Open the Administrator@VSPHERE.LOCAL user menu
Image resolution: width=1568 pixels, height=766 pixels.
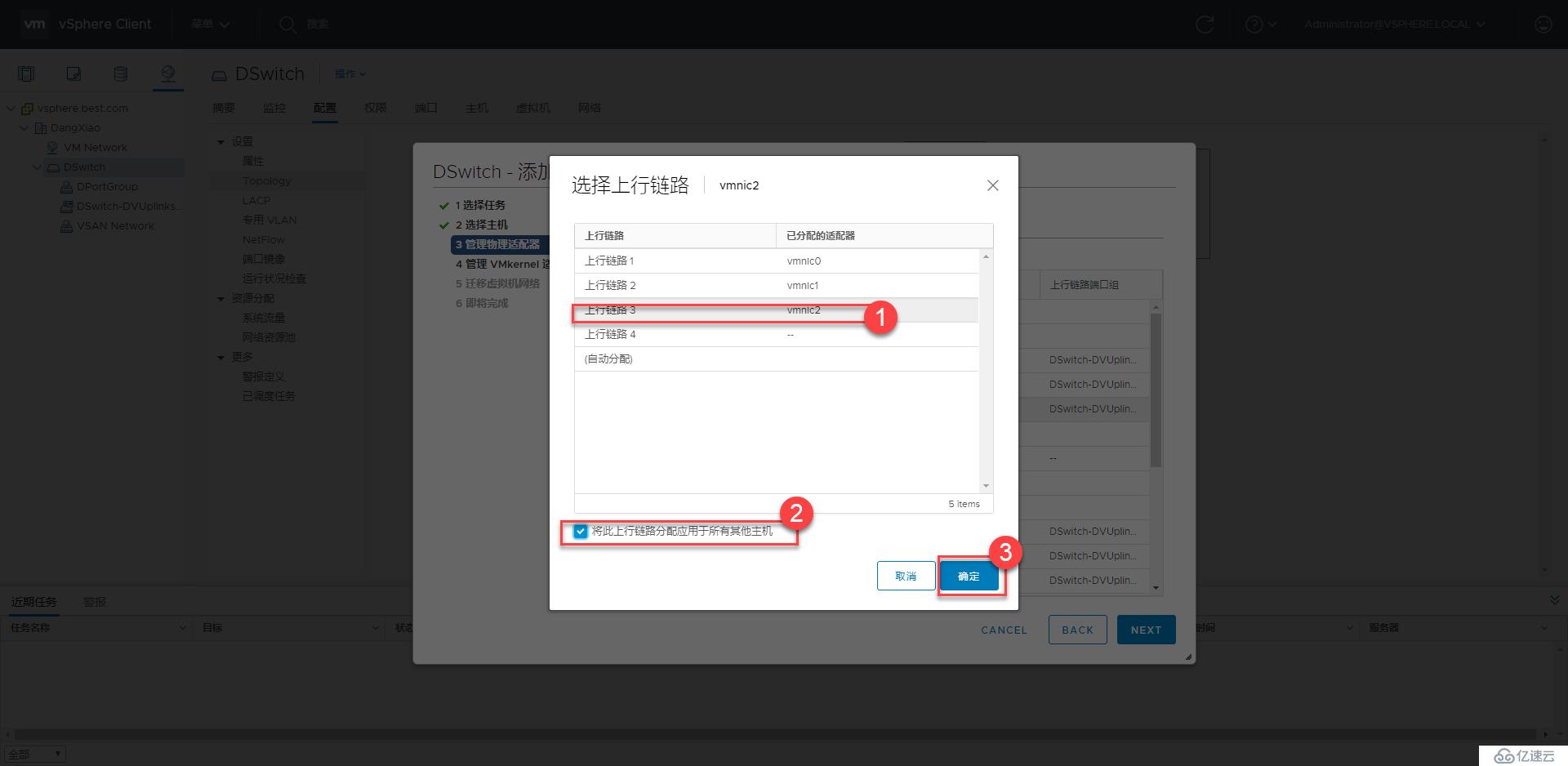pyautogui.click(x=1394, y=24)
